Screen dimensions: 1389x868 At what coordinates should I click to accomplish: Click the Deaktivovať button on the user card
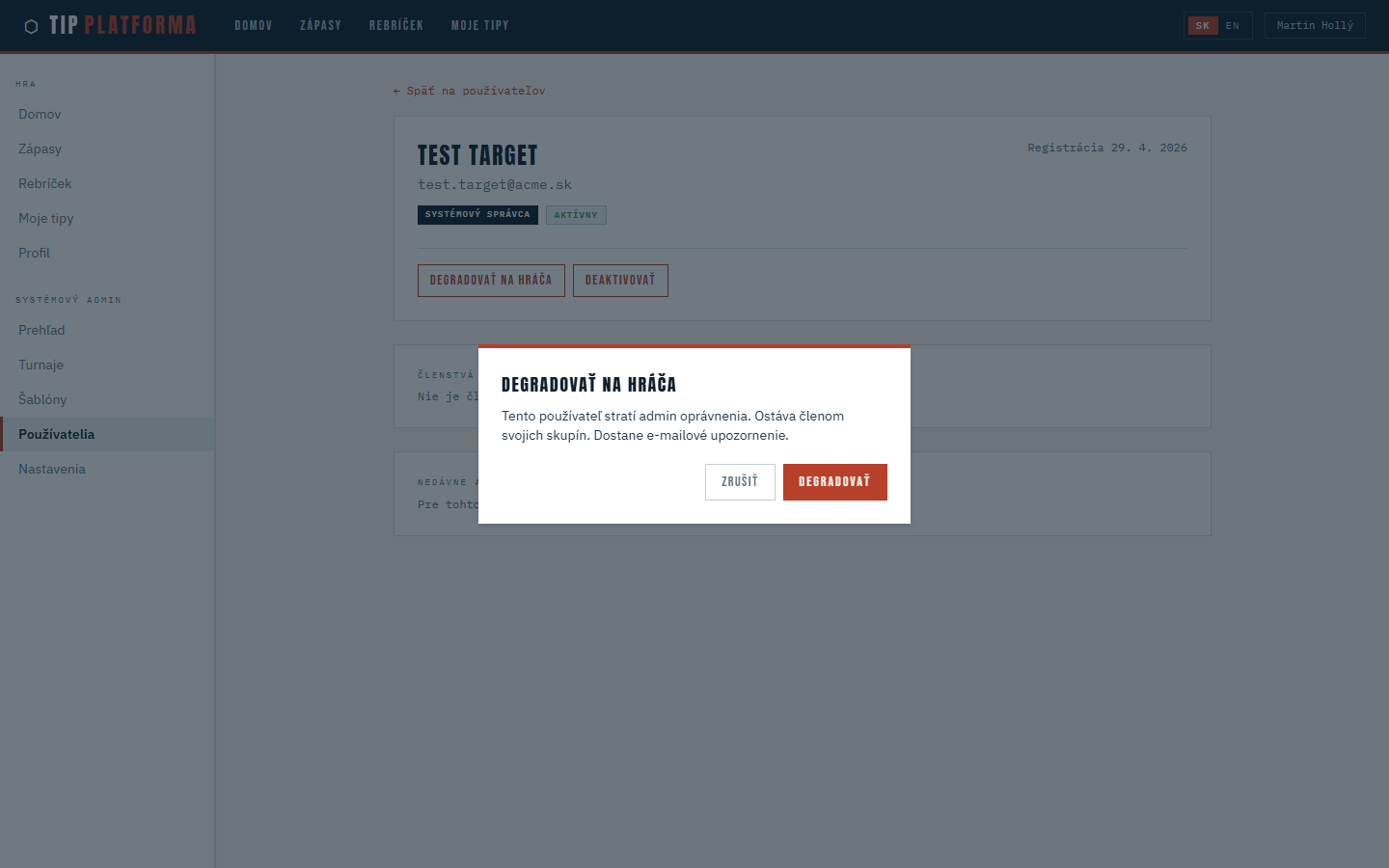(x=620, y=281)
